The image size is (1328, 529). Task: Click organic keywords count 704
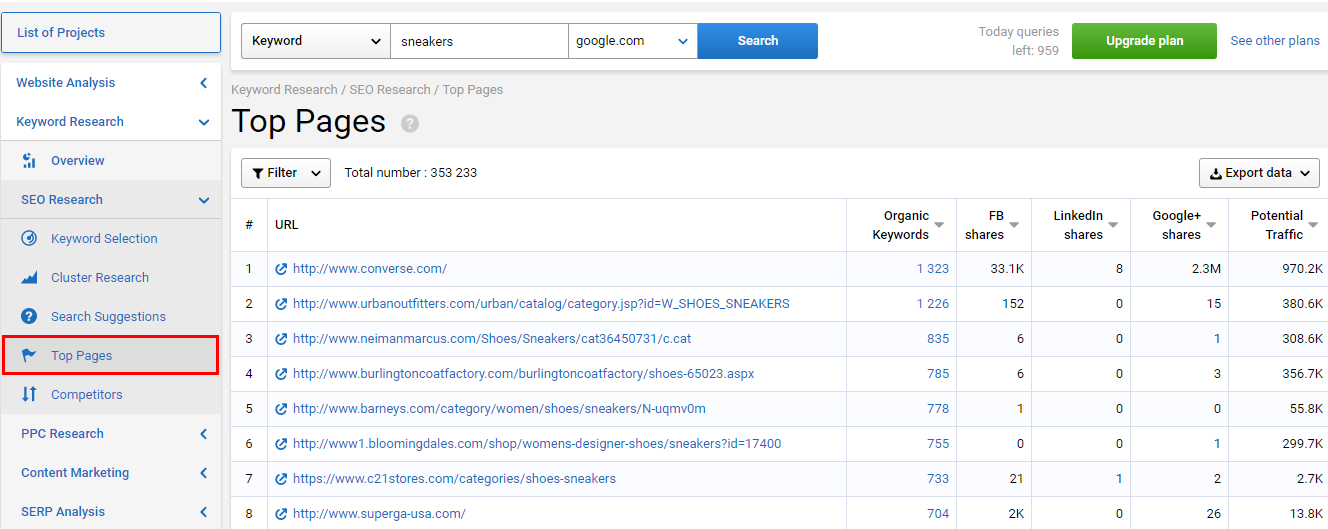pos(938,514)
